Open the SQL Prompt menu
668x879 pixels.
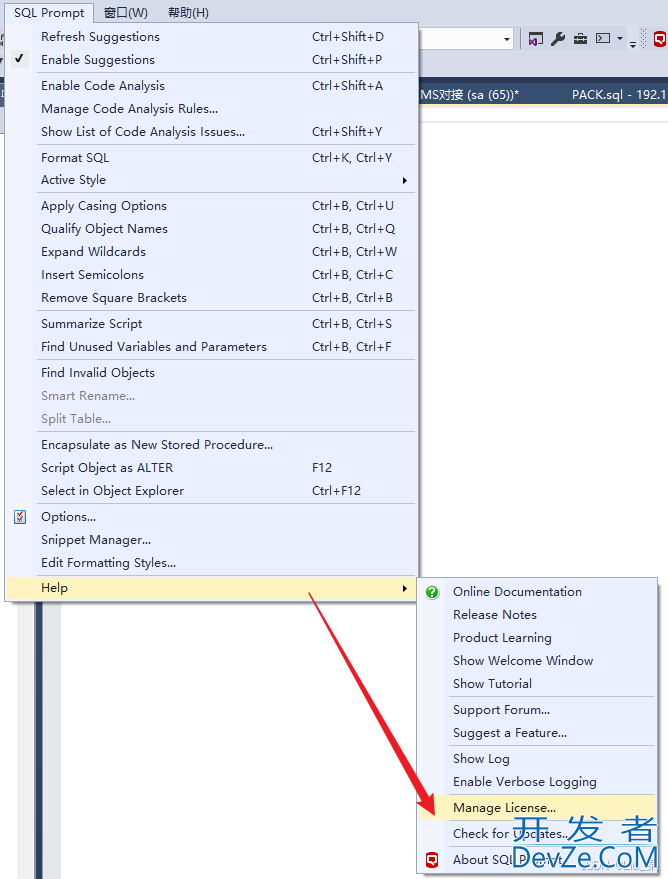(49, 12)
